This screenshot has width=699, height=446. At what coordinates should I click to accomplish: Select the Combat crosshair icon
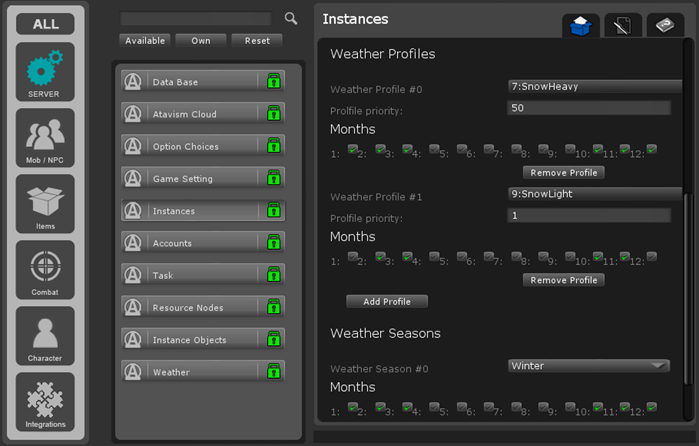[45, 269]
